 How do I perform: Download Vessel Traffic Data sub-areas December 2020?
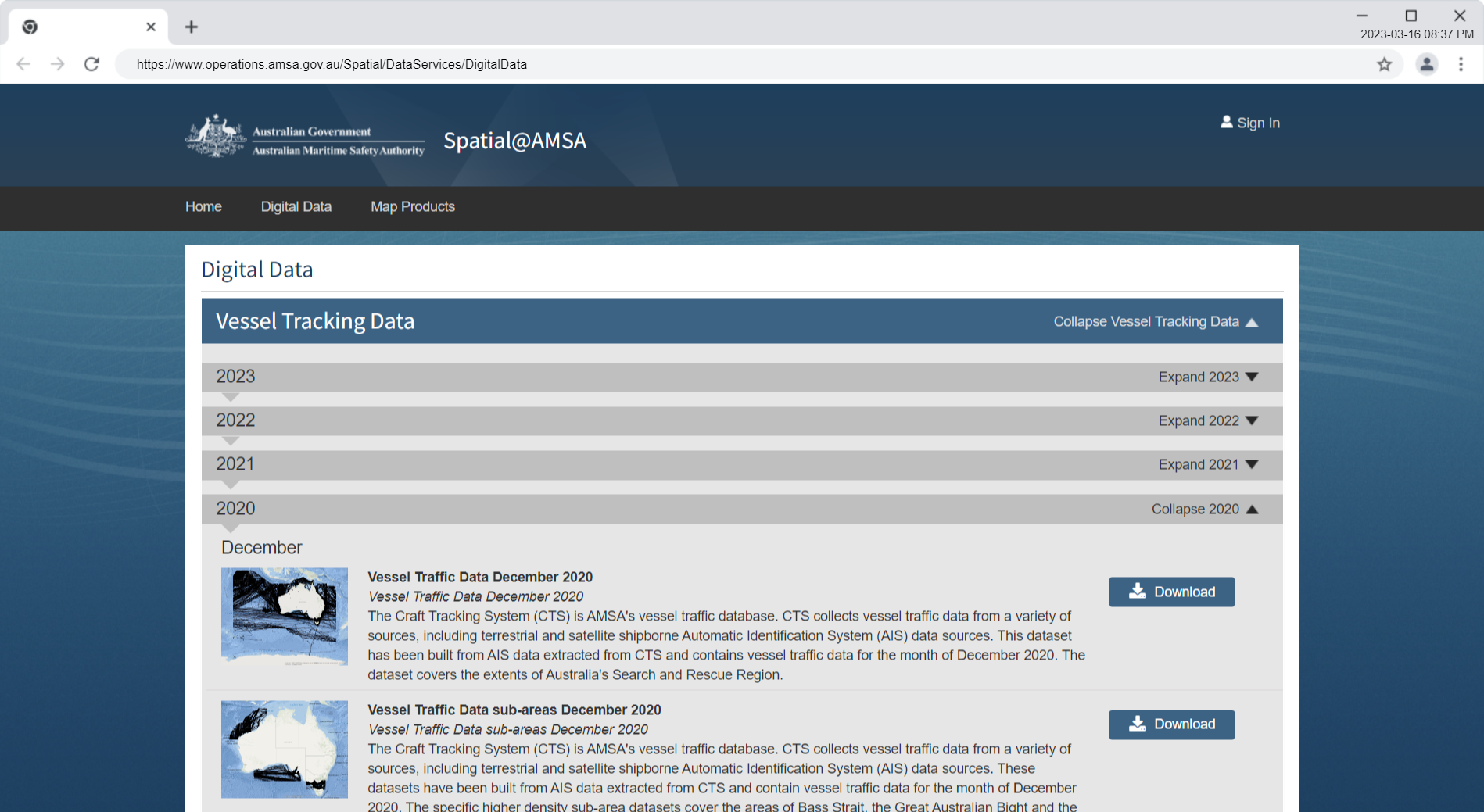pos(1171,724)
